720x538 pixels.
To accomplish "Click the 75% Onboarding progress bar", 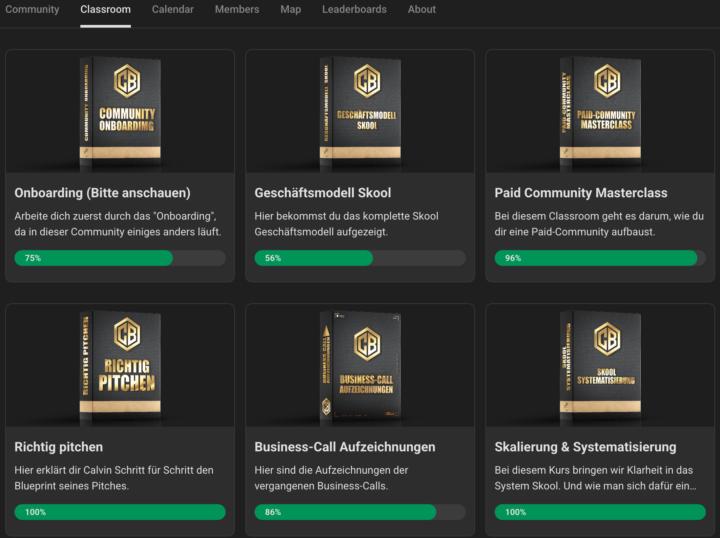I will pos(120,258).
